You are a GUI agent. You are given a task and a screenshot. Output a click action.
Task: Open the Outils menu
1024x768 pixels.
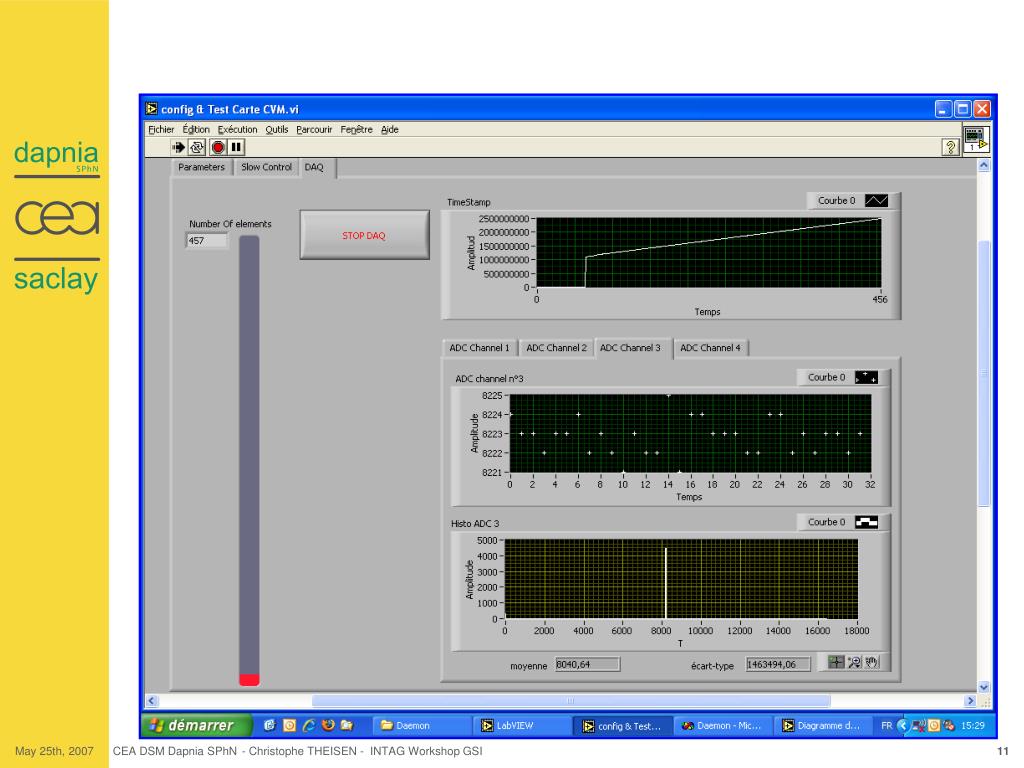(x=277, y=129)
